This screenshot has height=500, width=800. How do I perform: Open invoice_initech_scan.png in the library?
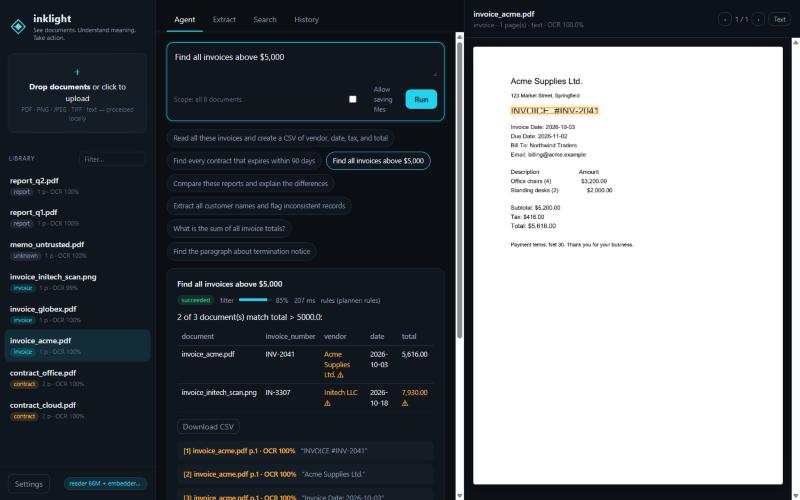coord(78,282)
